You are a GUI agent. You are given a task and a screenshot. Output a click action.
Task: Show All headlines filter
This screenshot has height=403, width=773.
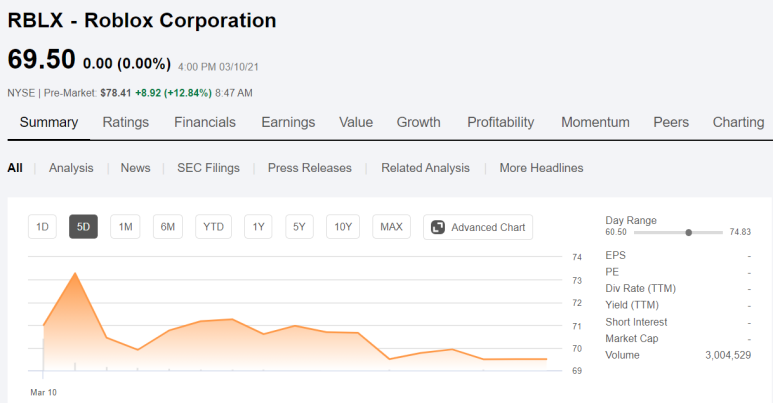click(x=15, y=168)
